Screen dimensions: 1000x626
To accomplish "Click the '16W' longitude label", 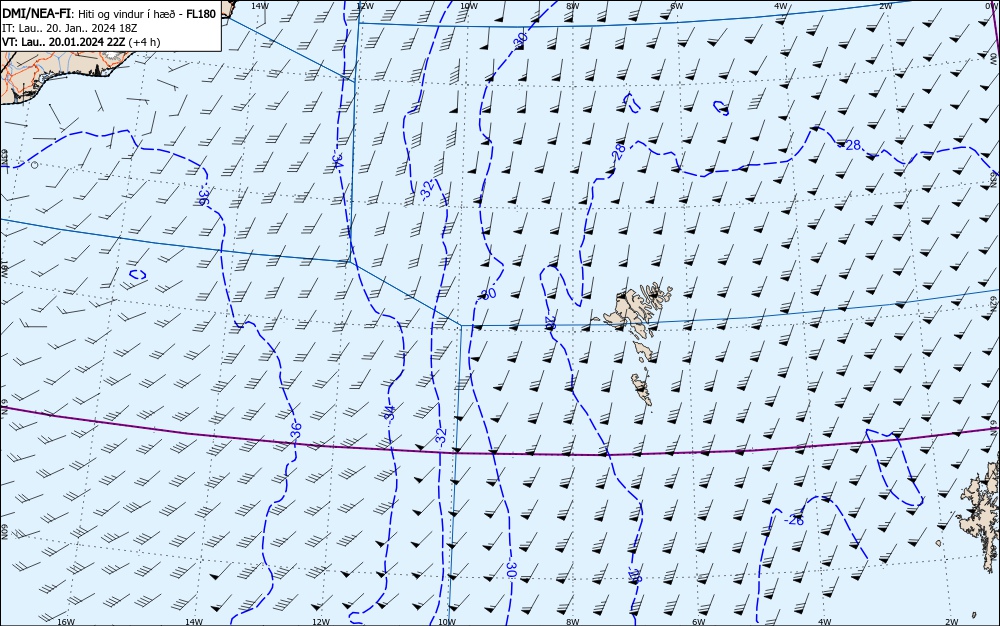I will (x=66, y=622).
